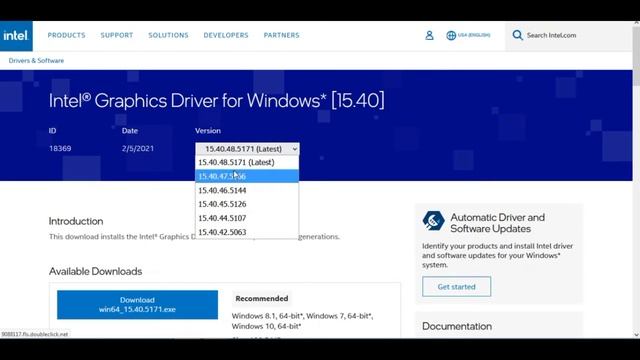Open the user account icon
This screenshot has height=360, width=640.
429,35
